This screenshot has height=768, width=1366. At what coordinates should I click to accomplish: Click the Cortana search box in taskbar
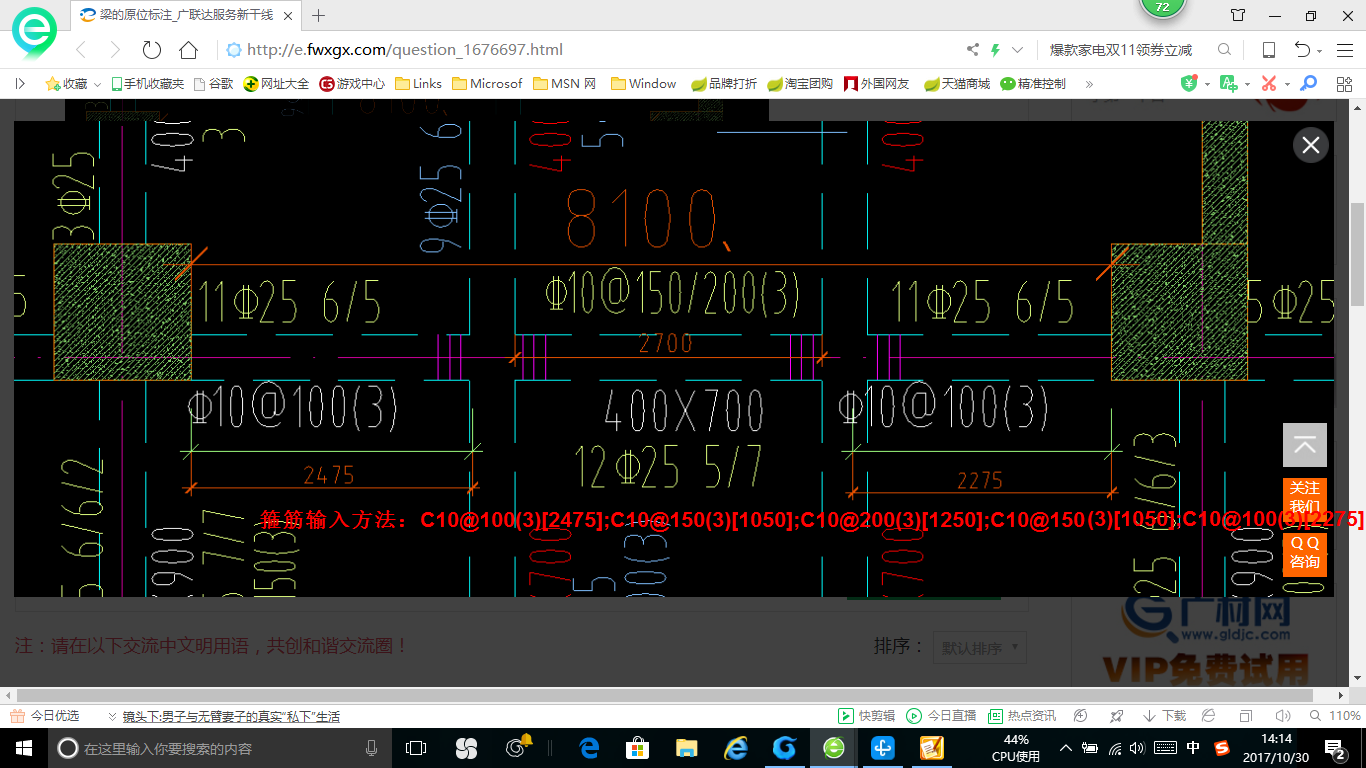[219, 748]
